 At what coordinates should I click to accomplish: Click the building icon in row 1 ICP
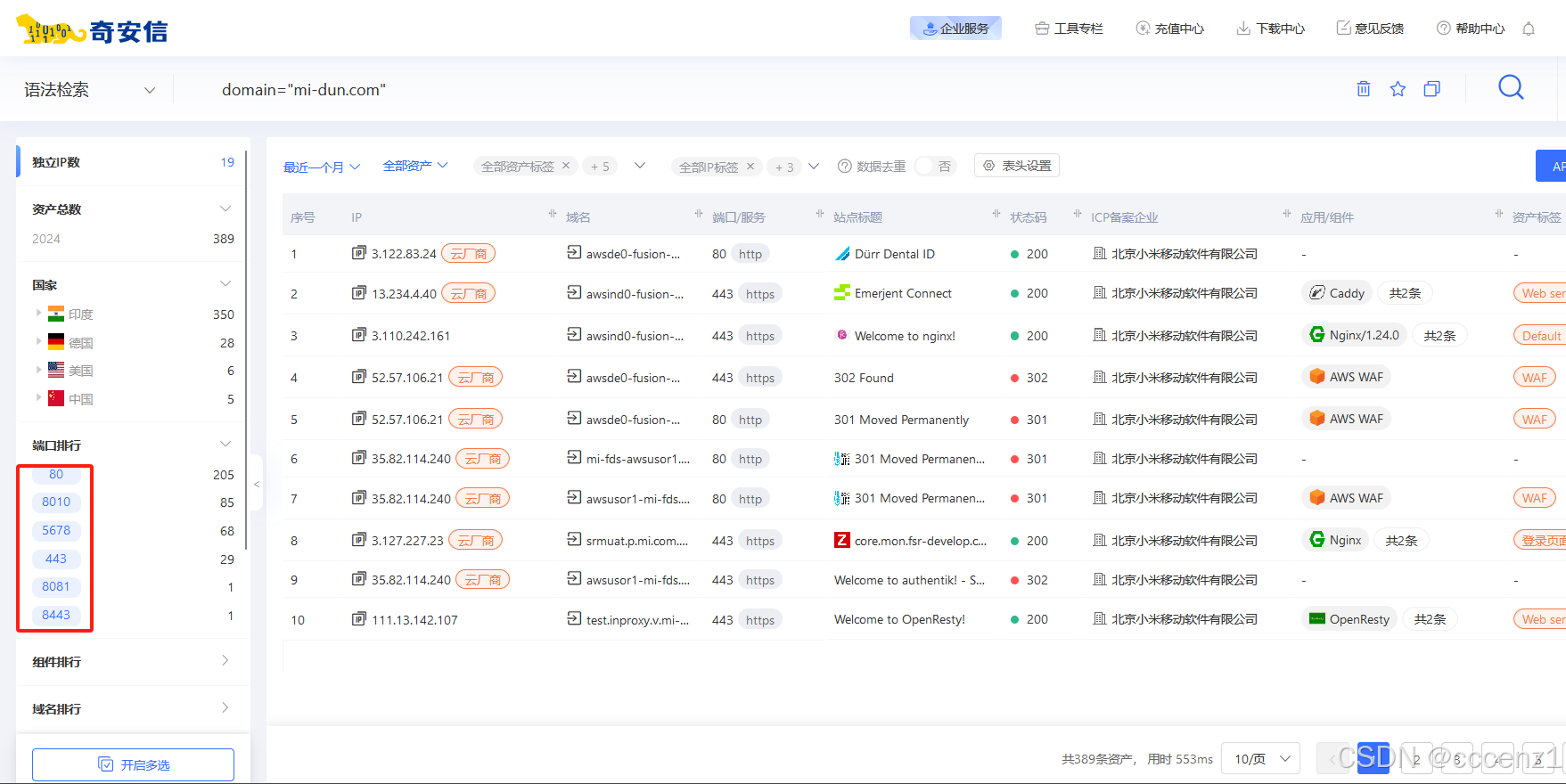(x=1100, y=253)
